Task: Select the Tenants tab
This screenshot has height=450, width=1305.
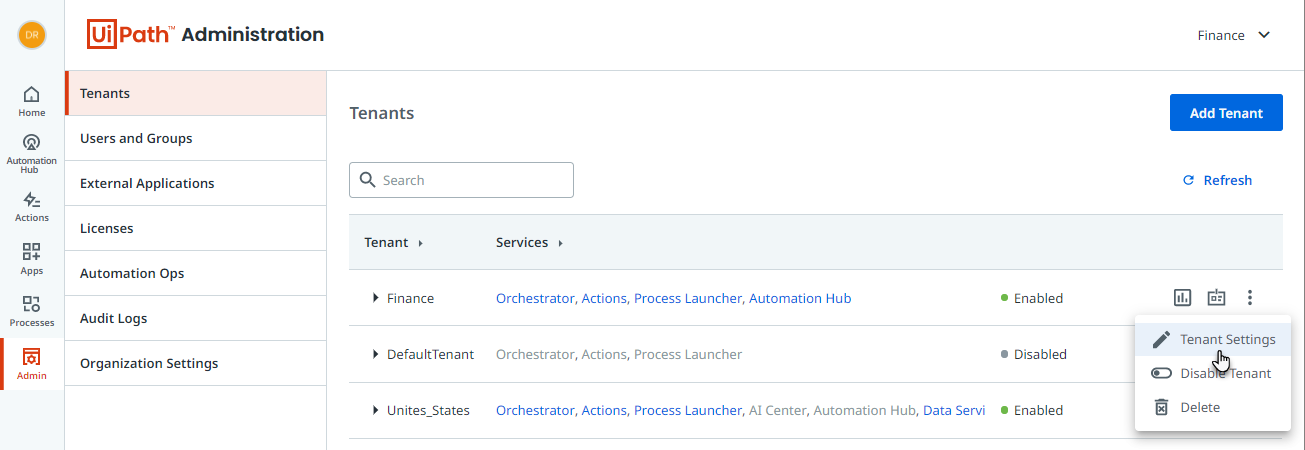Action: (x=196, y=93)
